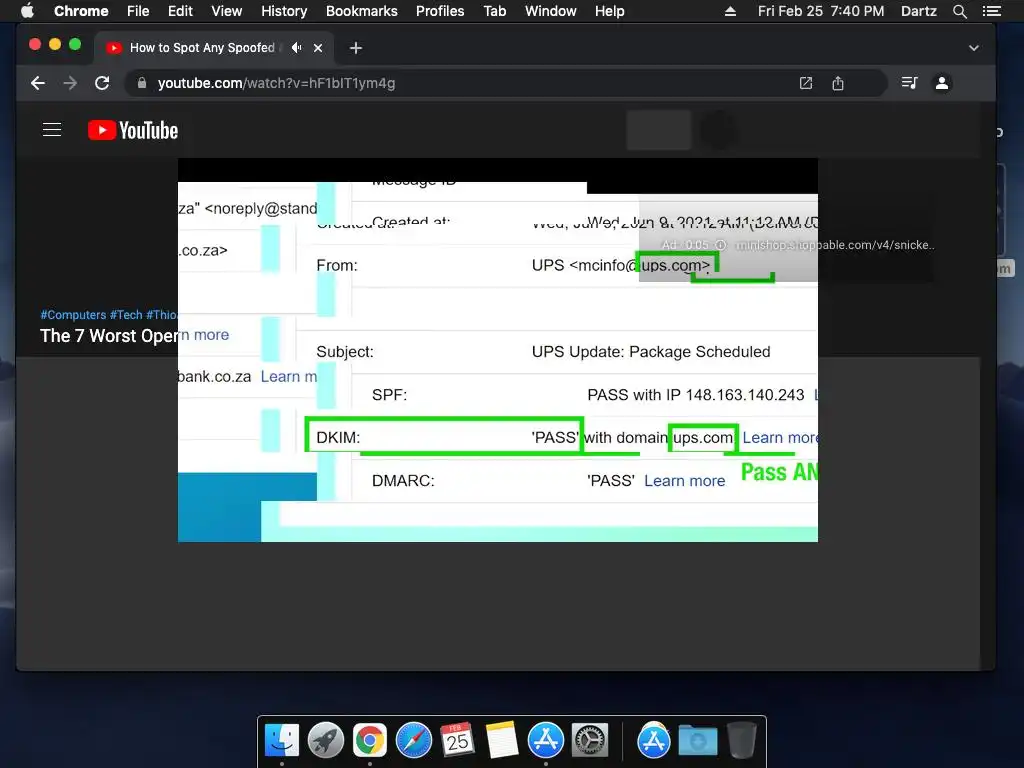This screenshot has height=768, width=1024.
Task: Go back to previous page
Action: pos(38,83)
